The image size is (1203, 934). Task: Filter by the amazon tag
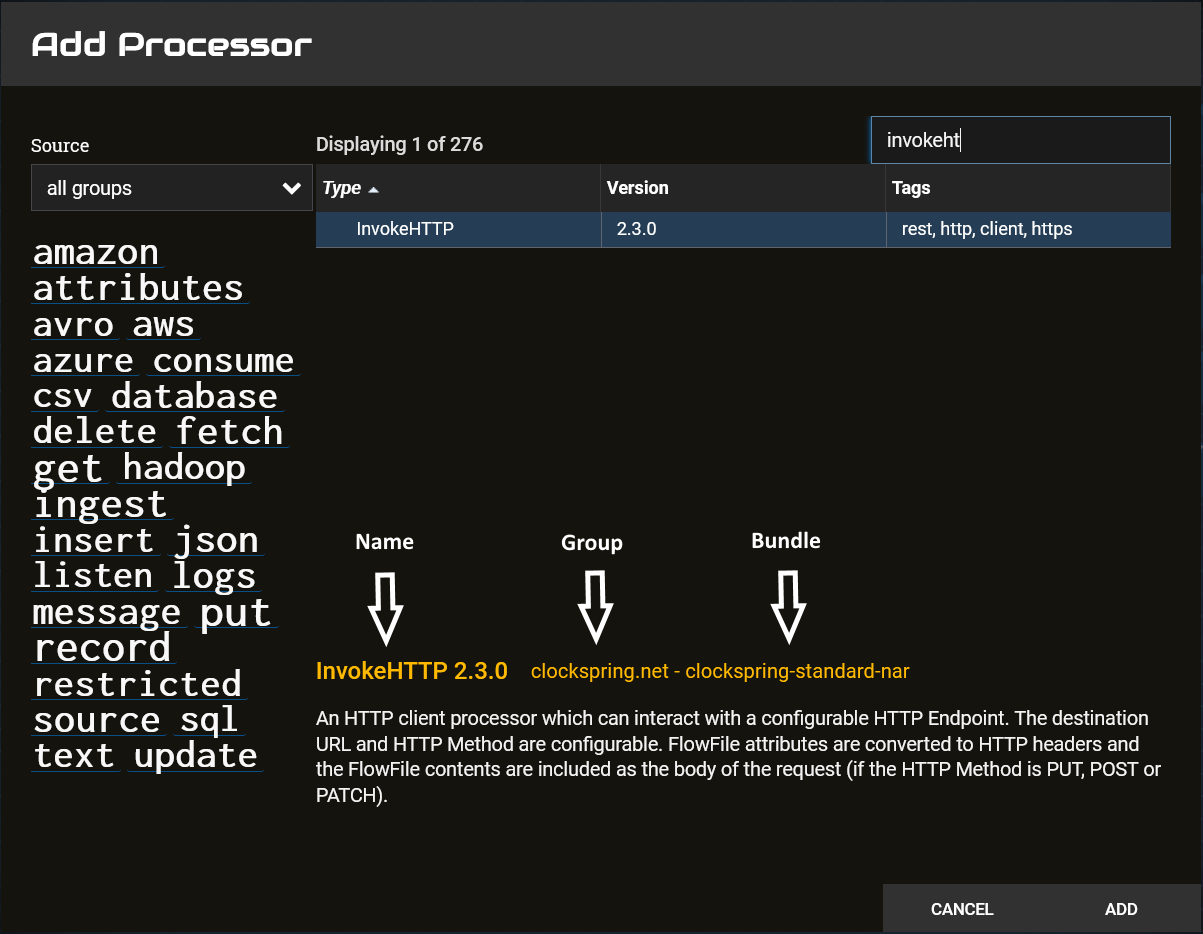tap(96, 252)
